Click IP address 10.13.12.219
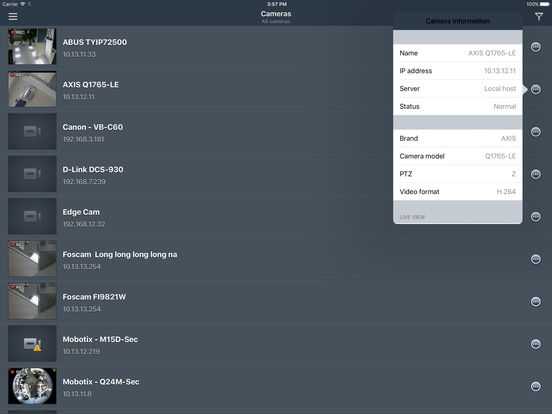This screenshot has width=552, height=414. (x=81, y=351)
